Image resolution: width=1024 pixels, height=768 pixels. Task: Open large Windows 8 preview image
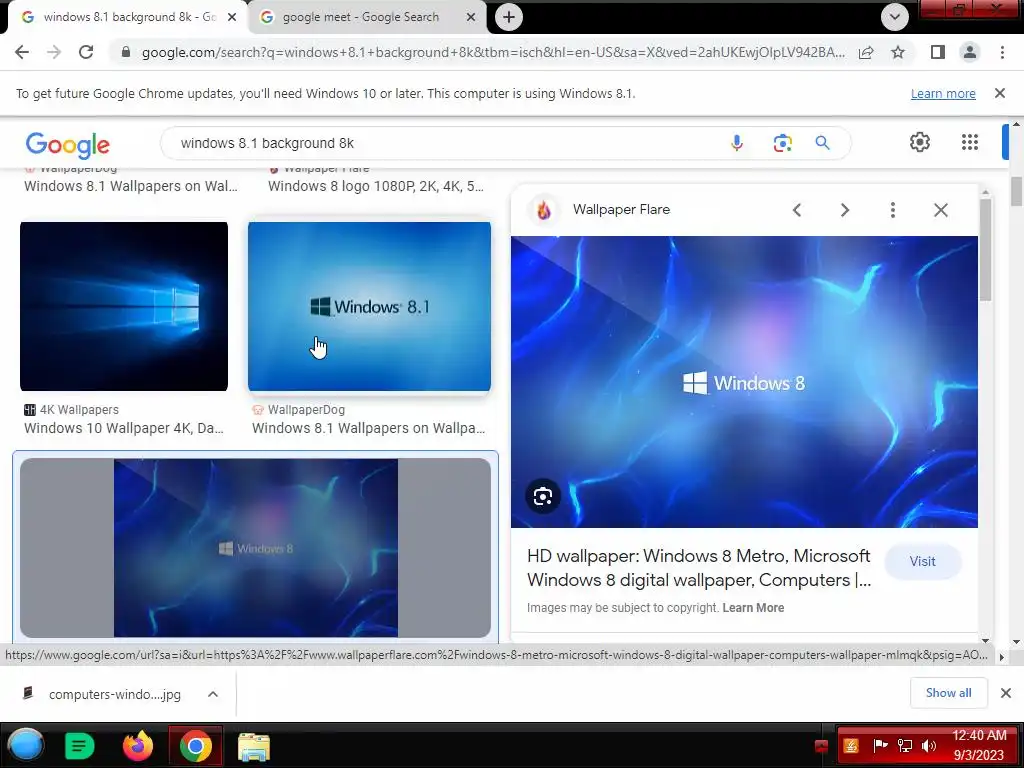click(744, 382)
